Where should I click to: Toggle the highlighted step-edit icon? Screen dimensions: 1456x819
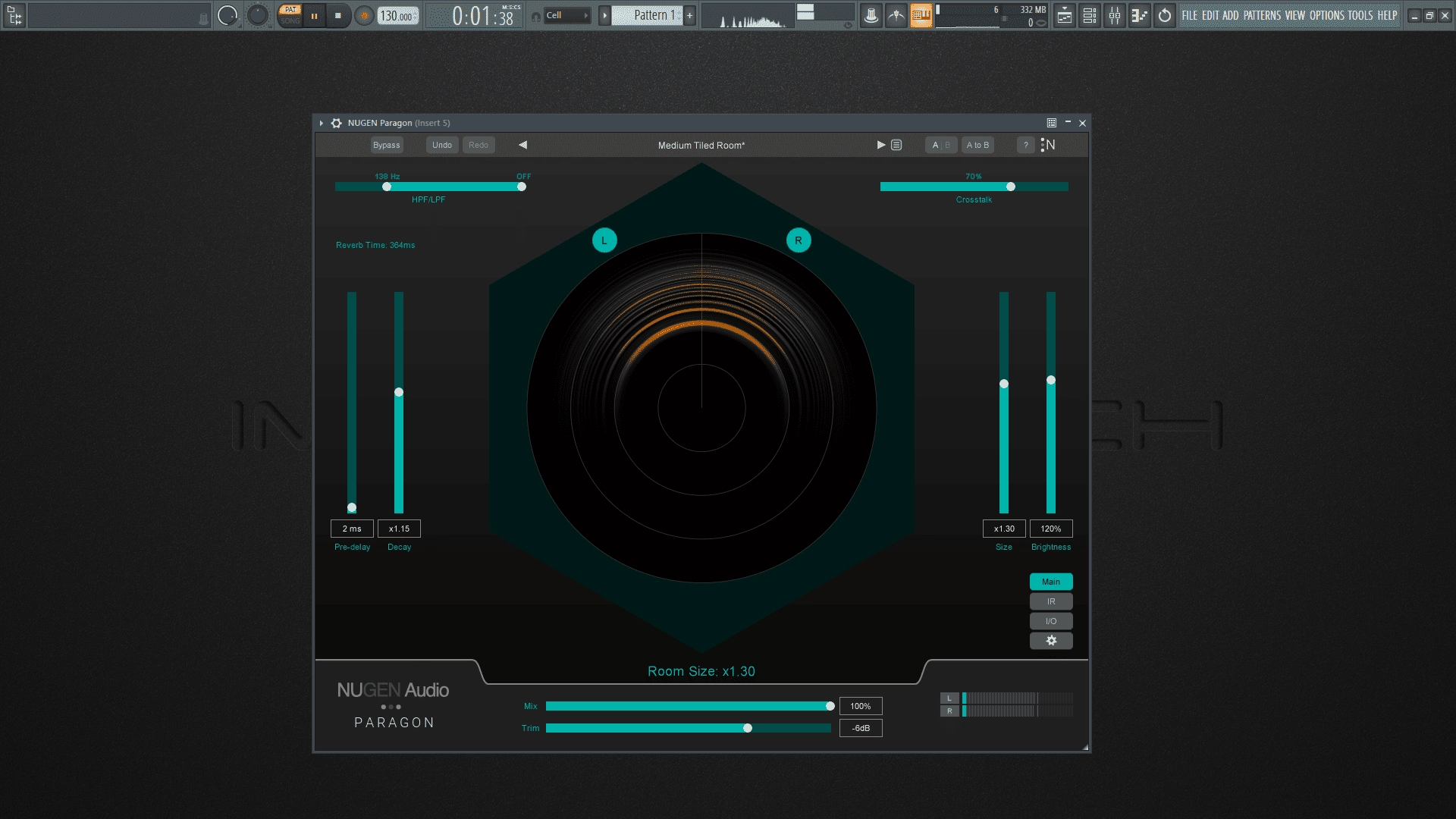[x=921, y=15]
